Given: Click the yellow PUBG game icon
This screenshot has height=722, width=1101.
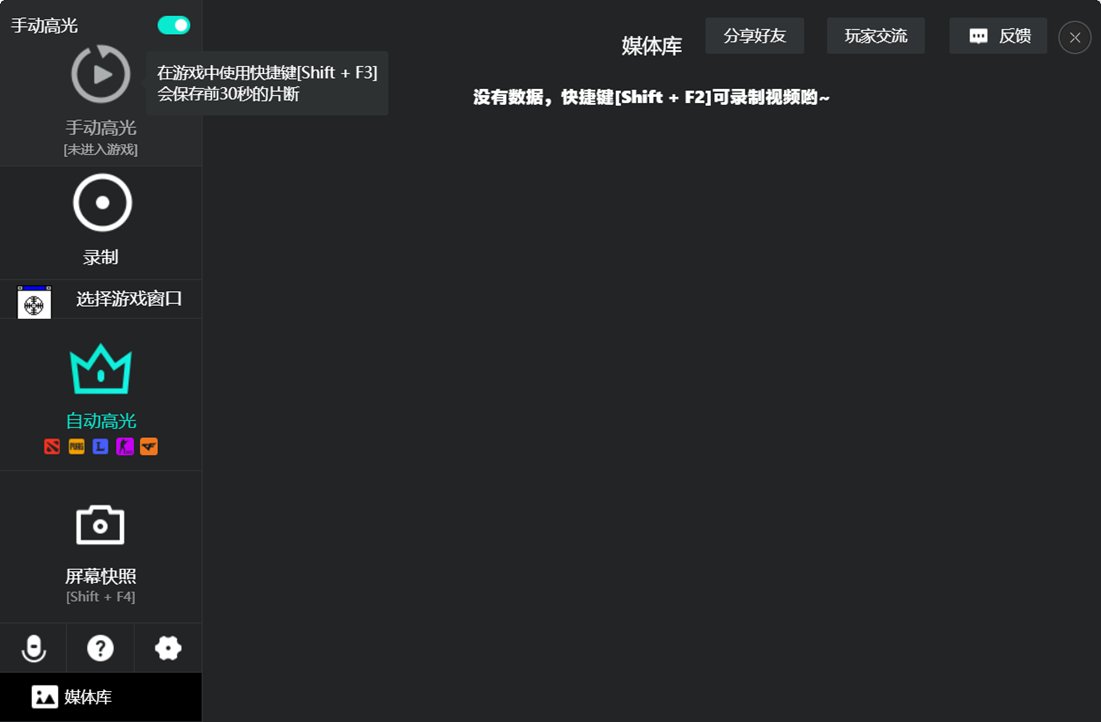Looking at the screenshot, I should pos(77,447).
